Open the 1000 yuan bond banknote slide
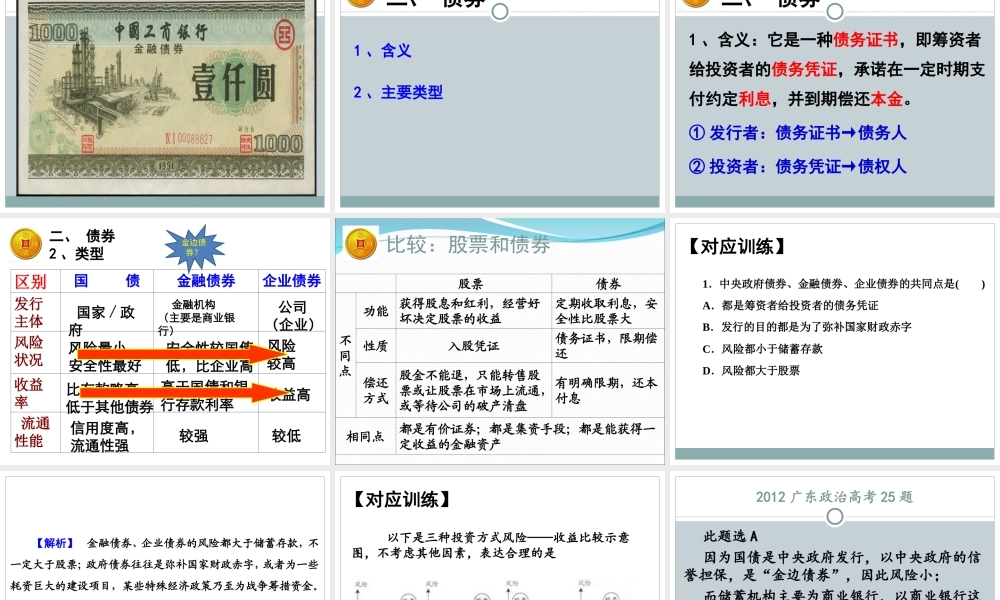 coord(165,103)
